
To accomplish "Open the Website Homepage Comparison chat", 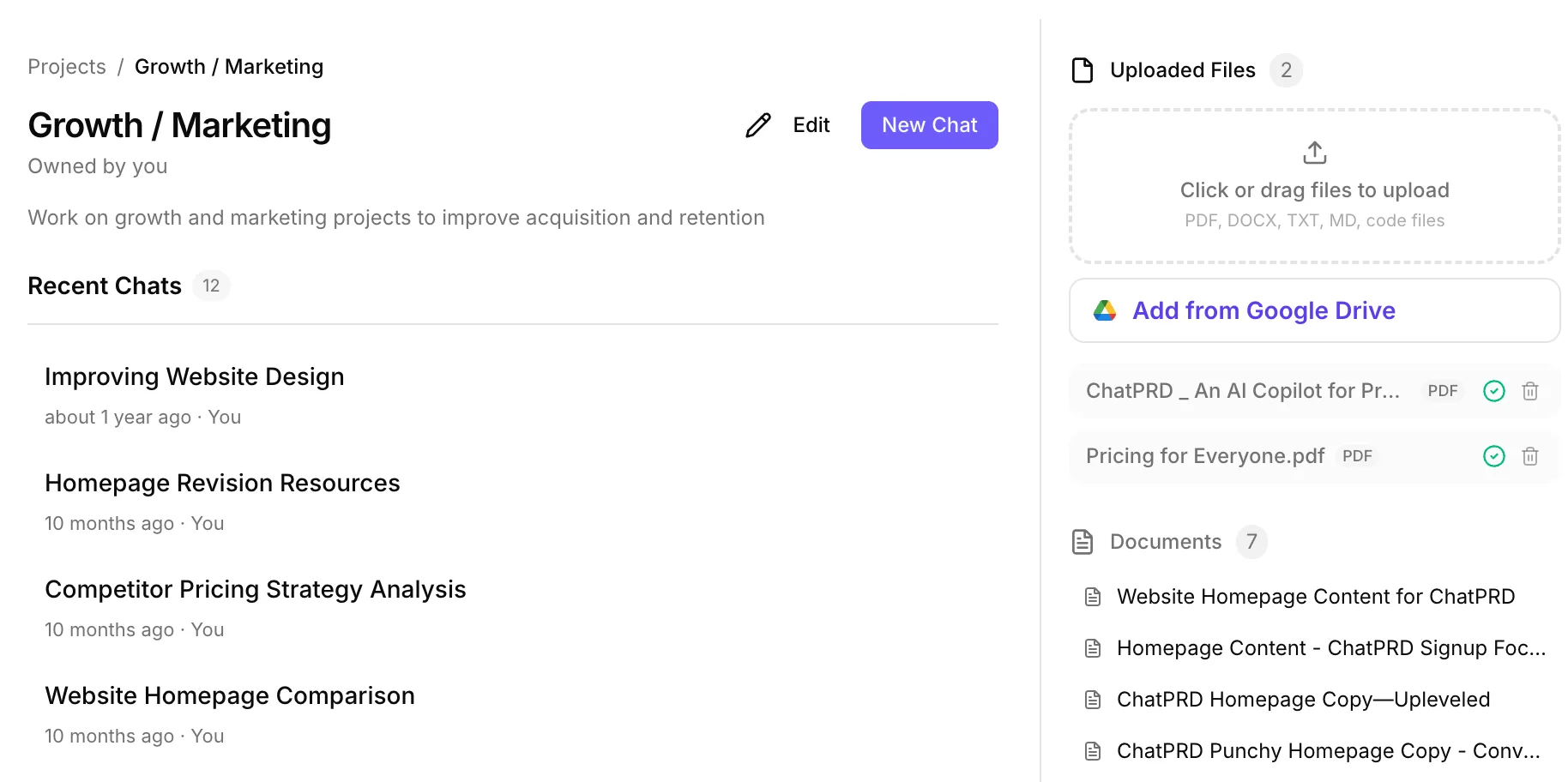I will 229,695.
